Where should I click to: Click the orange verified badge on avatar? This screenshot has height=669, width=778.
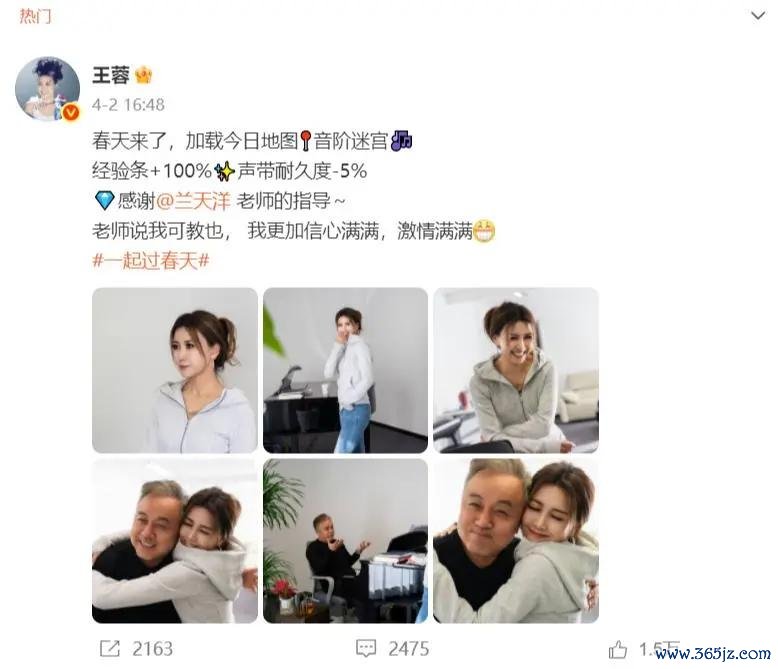(x=71, y=113)
